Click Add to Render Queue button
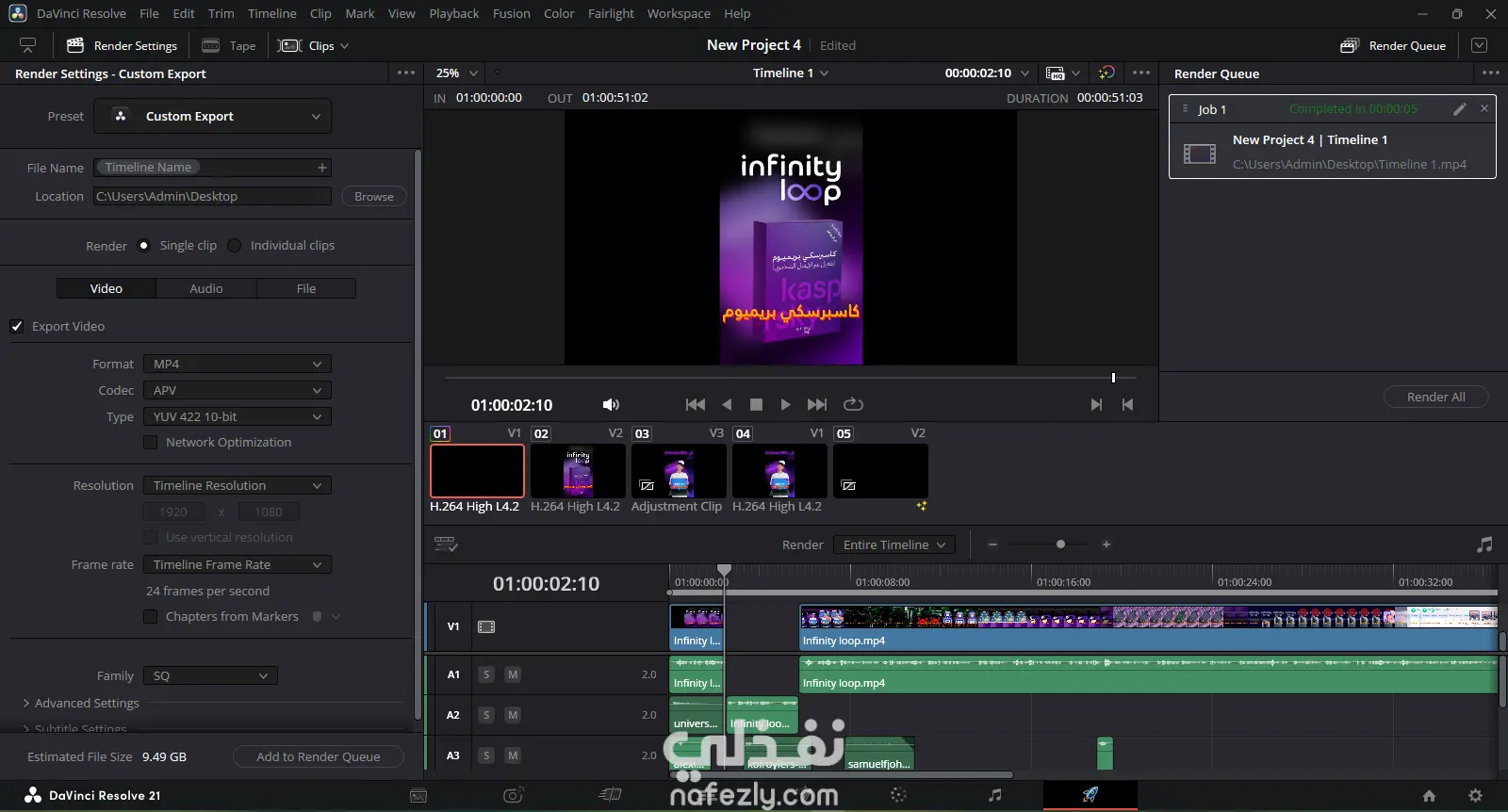1508x812 pixels. 319,756
